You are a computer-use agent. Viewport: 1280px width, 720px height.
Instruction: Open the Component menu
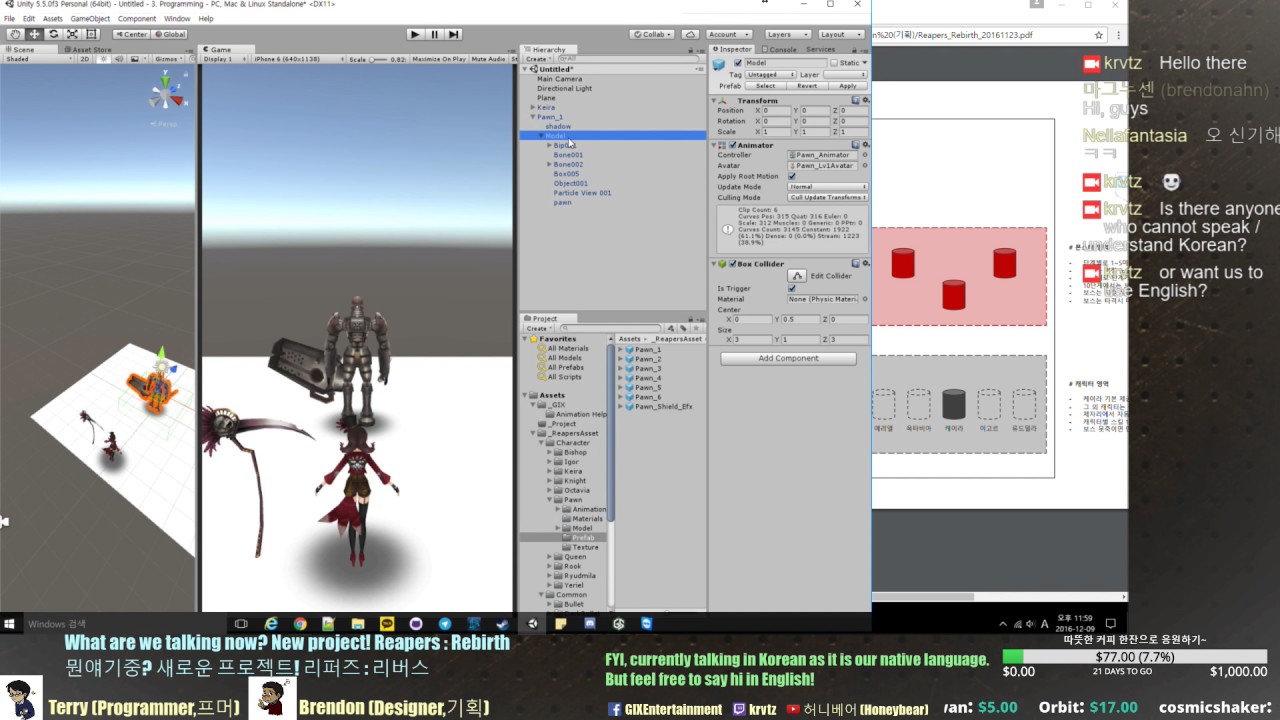(x=137, y=19)
